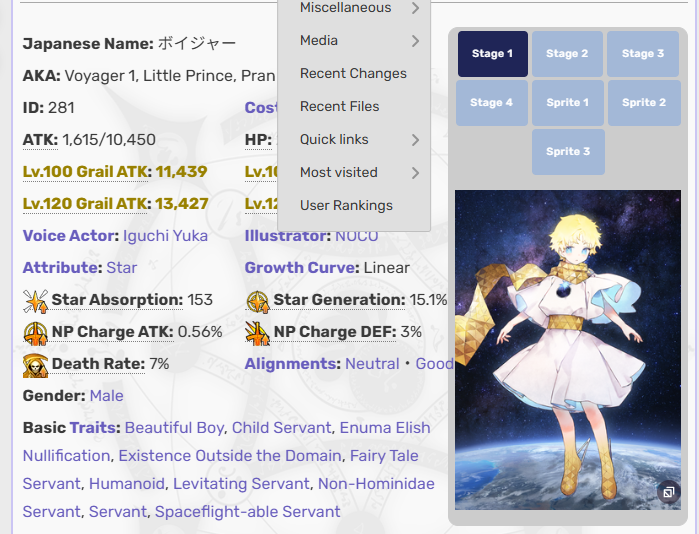Click the NP Charge ATK icon

point(35,332)
